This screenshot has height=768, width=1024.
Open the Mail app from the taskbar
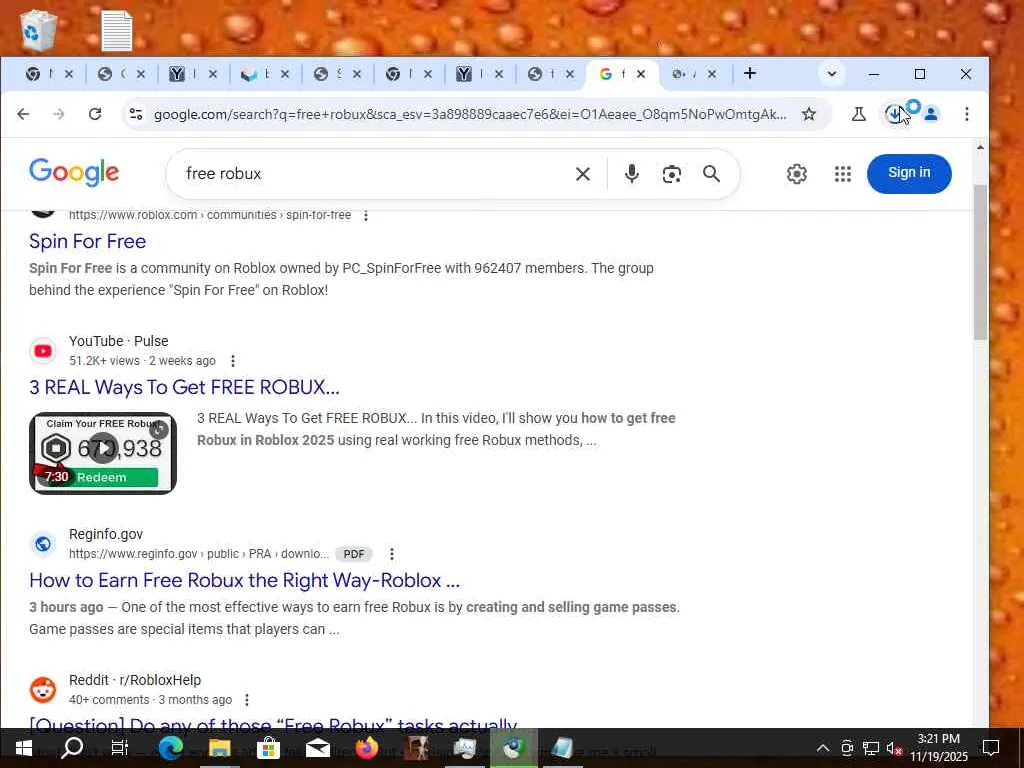(317, 748)
